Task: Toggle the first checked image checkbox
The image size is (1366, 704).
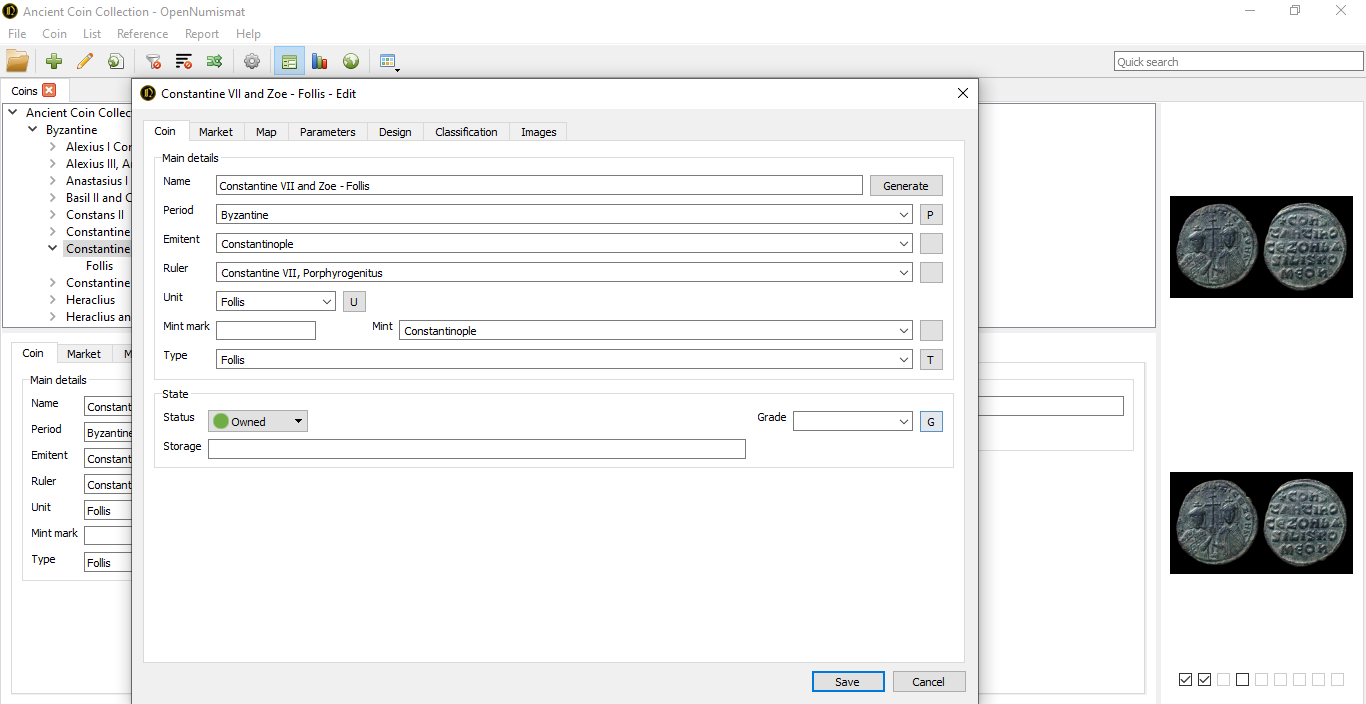Action: [x=1185, y=680]
